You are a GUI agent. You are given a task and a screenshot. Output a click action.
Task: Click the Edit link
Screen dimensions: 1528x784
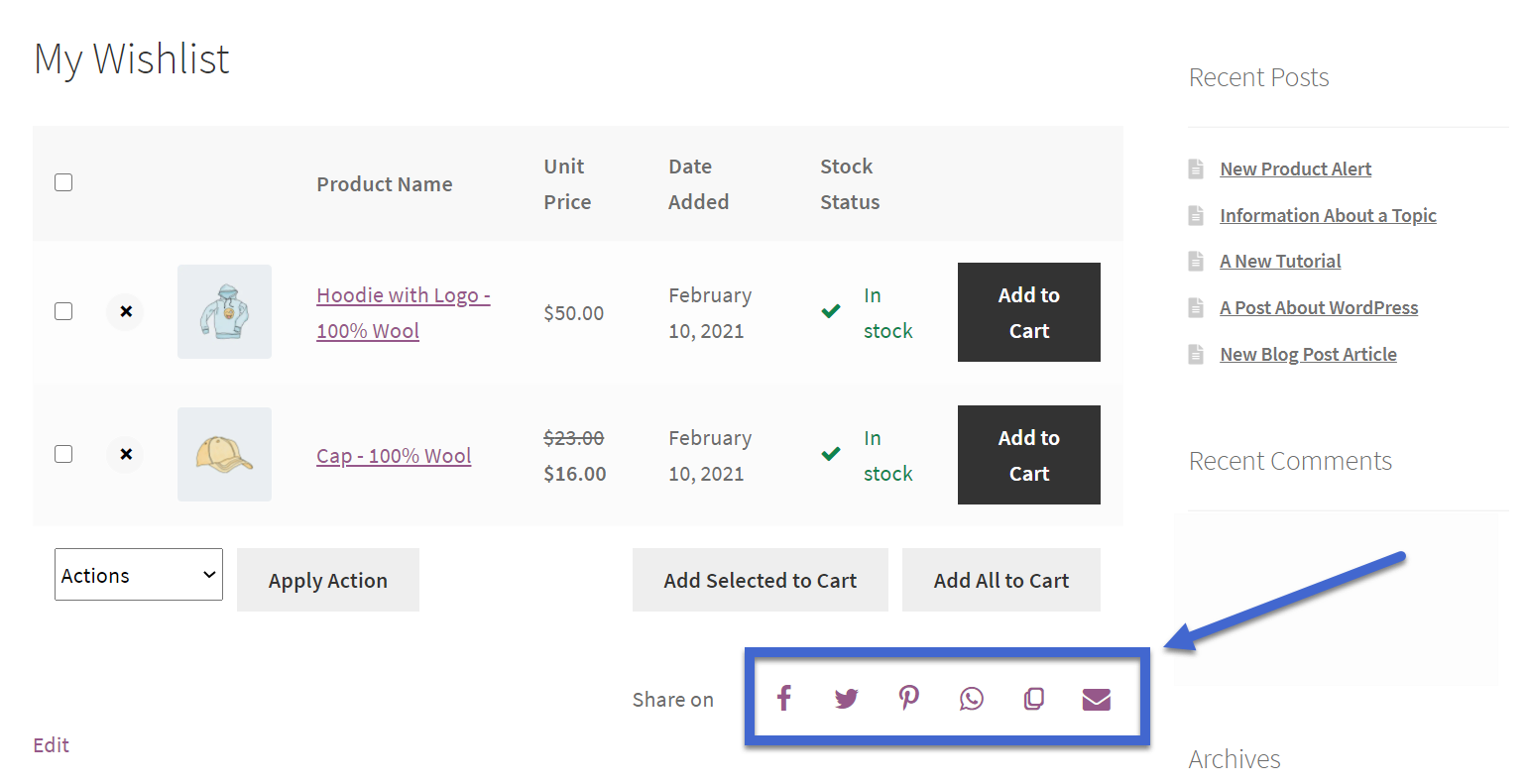point(51,744)
